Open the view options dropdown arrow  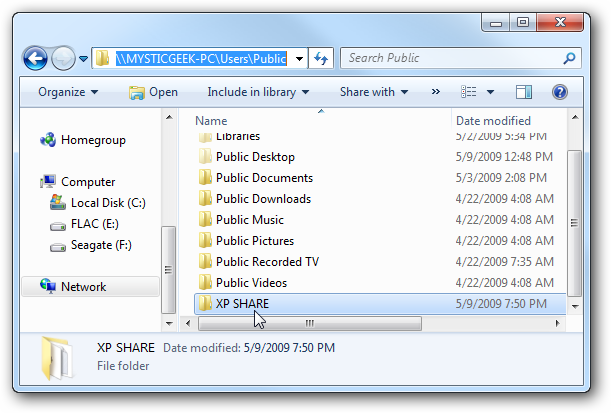pyautogui.click(x=490, y=92)
